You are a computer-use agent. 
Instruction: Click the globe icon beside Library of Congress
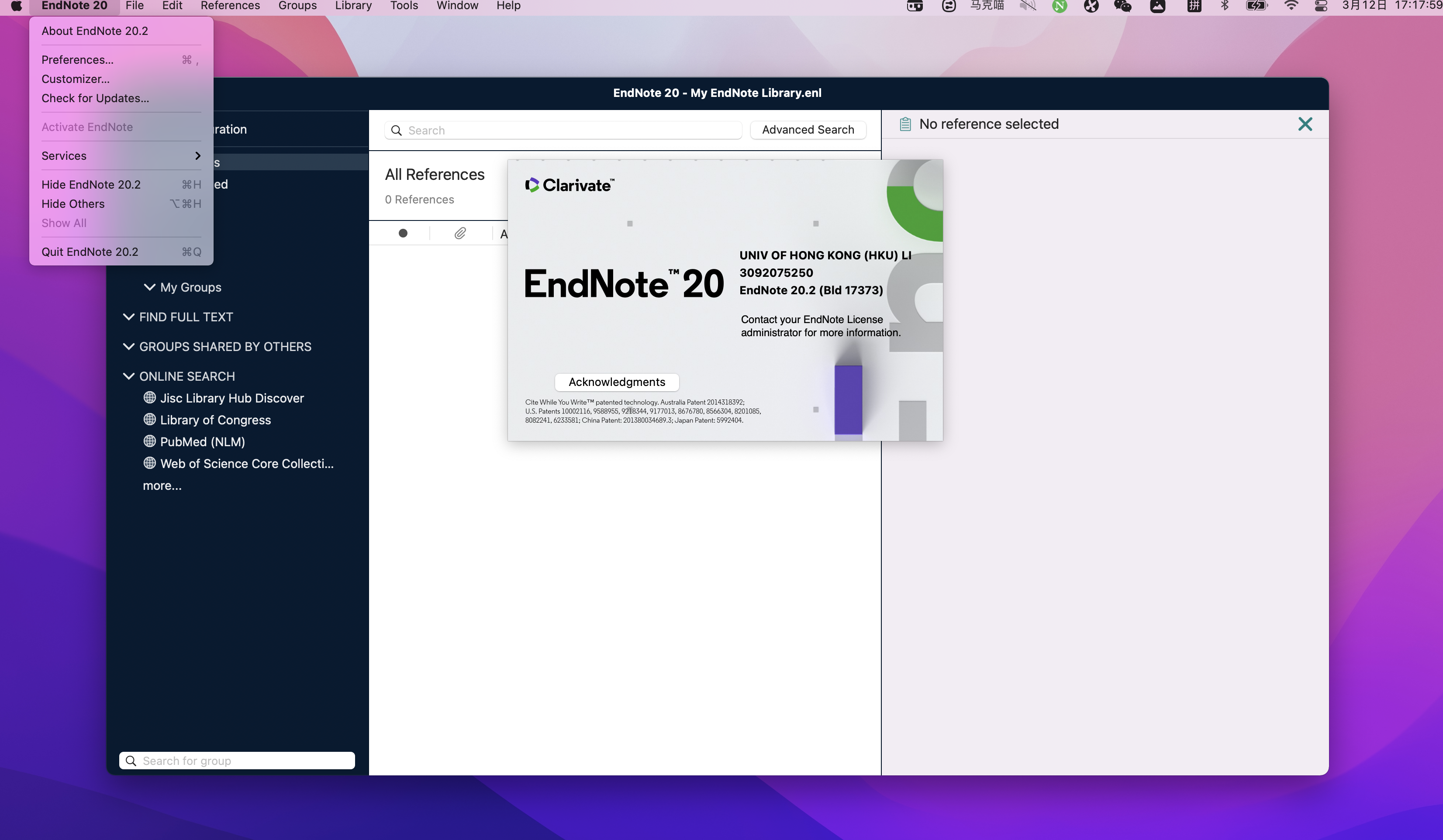click(x=149, y=420)
